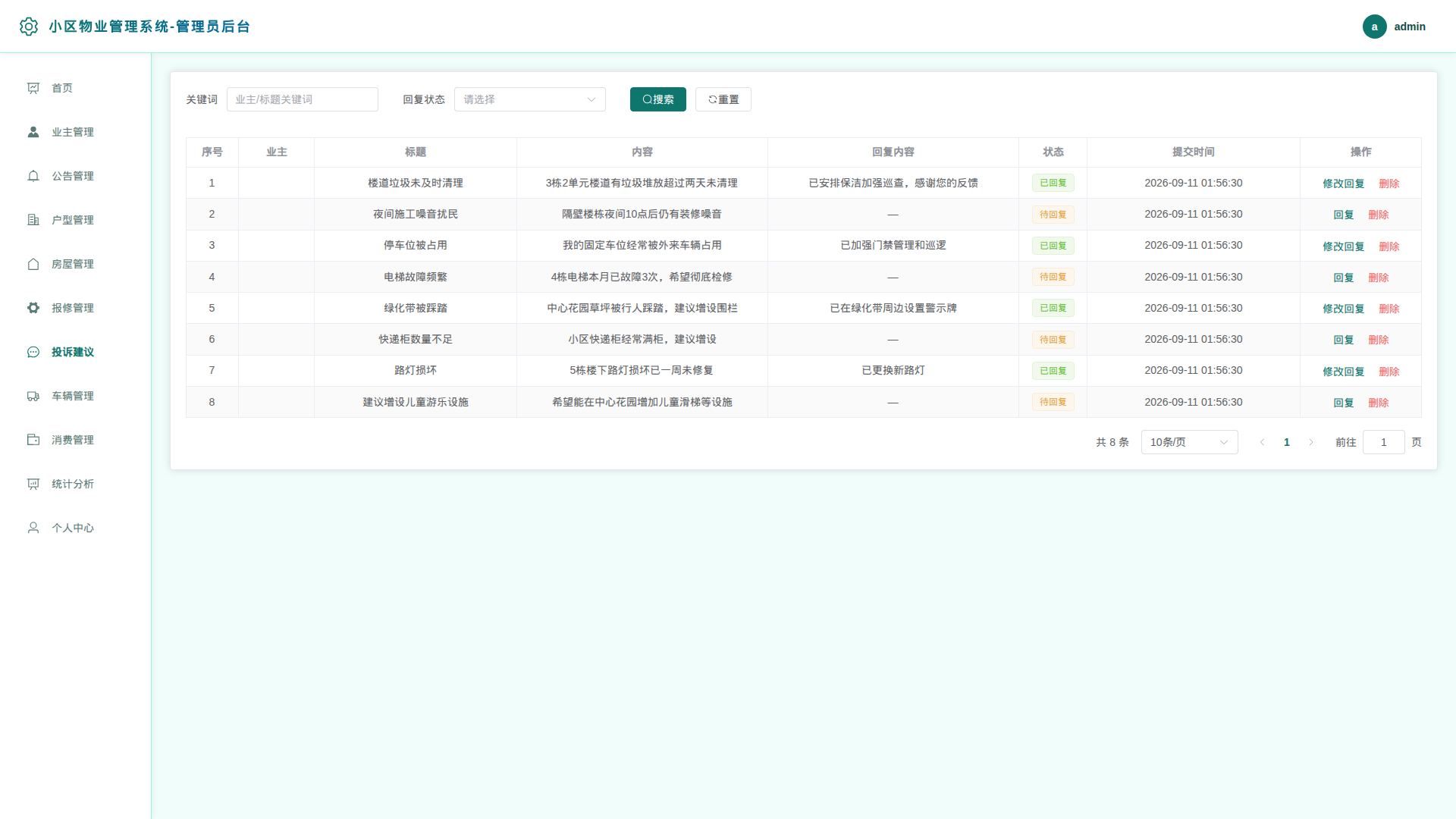Go to 公告管理 in sidebar
This screenshot has height=819, width=1456.
coord(75,176)
